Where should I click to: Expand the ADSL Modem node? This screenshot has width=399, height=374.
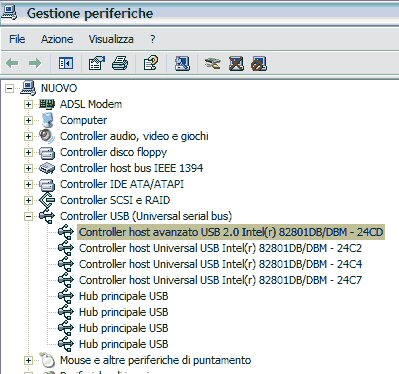[x=28, y=104]
